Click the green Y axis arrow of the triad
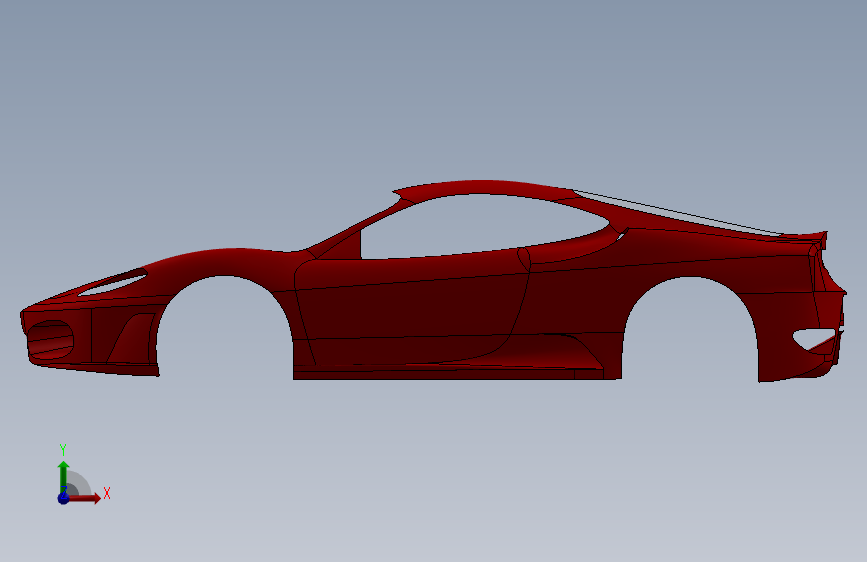Screen dimensions: 867x562 click(64, 476)
